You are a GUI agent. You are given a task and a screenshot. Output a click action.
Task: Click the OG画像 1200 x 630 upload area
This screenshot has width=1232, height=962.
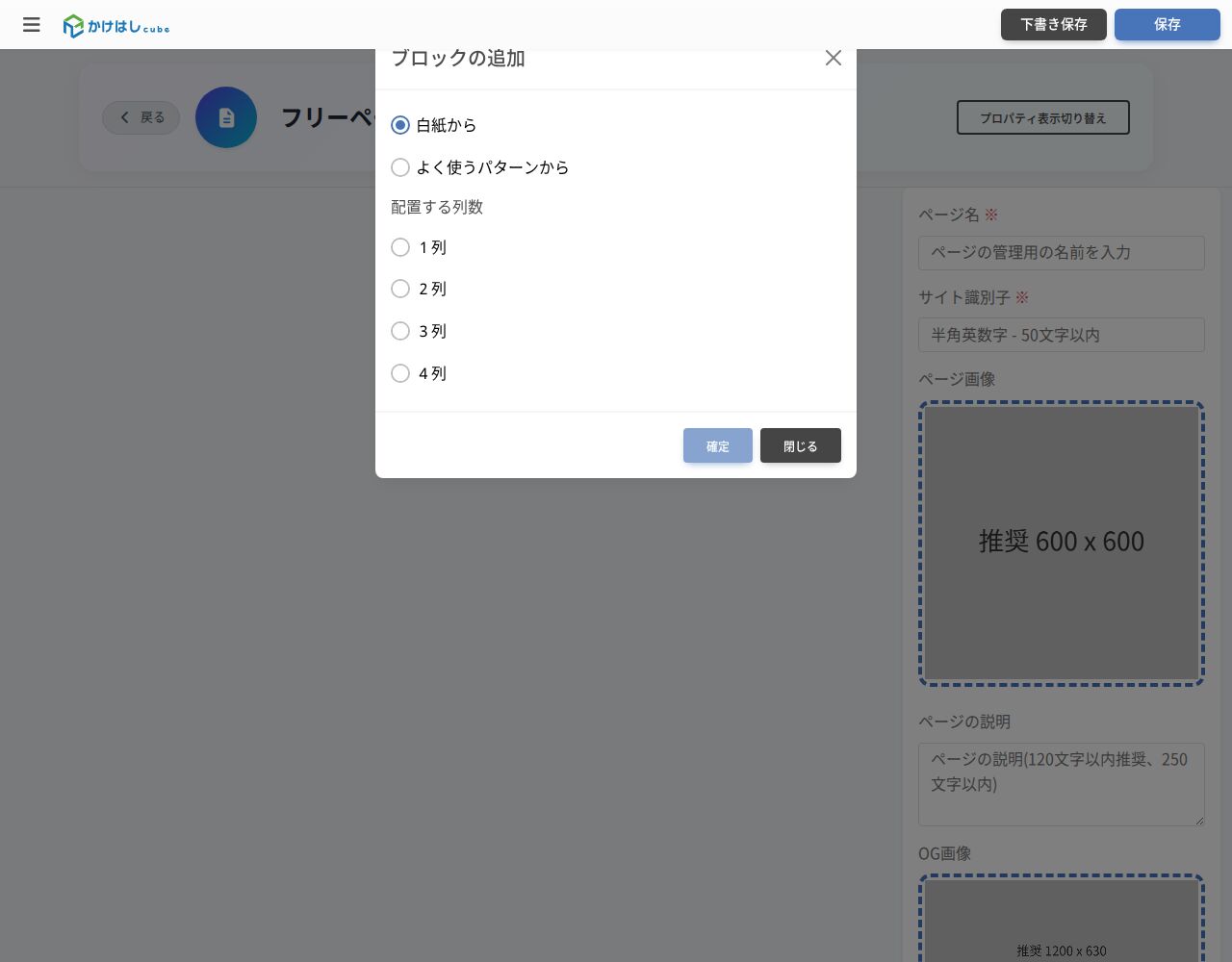coord(1062,918)
